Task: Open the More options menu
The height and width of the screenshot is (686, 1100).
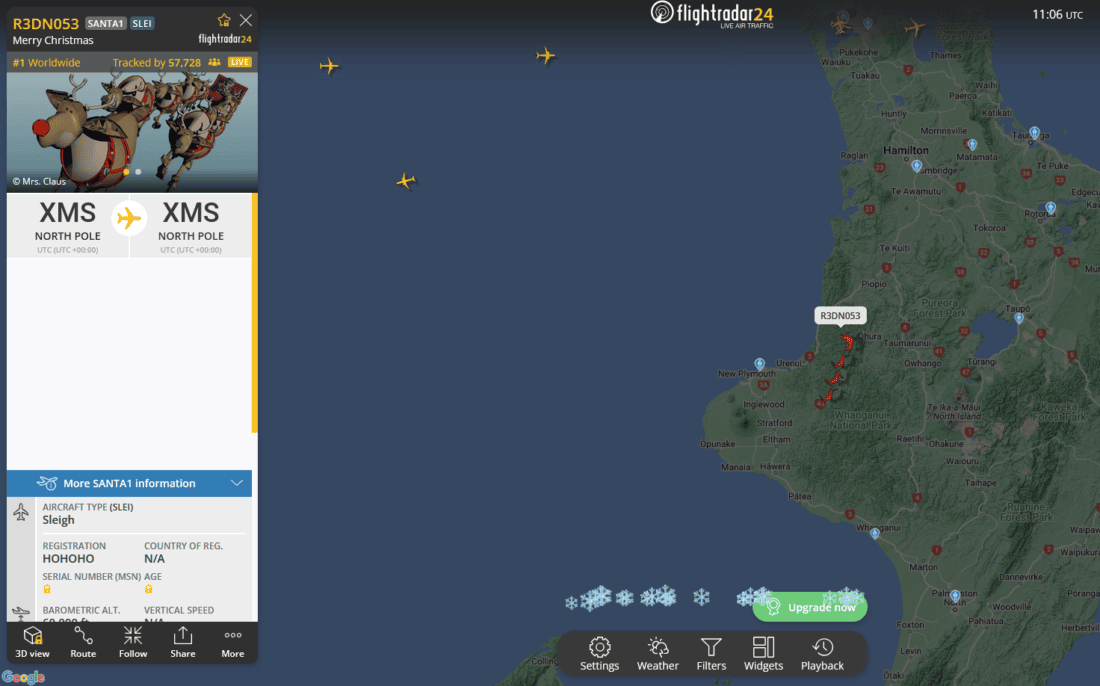Action: [x=233, y=643]
